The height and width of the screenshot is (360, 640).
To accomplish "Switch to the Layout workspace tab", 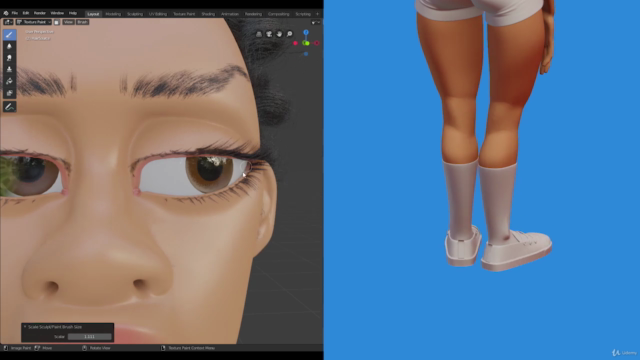I will [93, 14].
